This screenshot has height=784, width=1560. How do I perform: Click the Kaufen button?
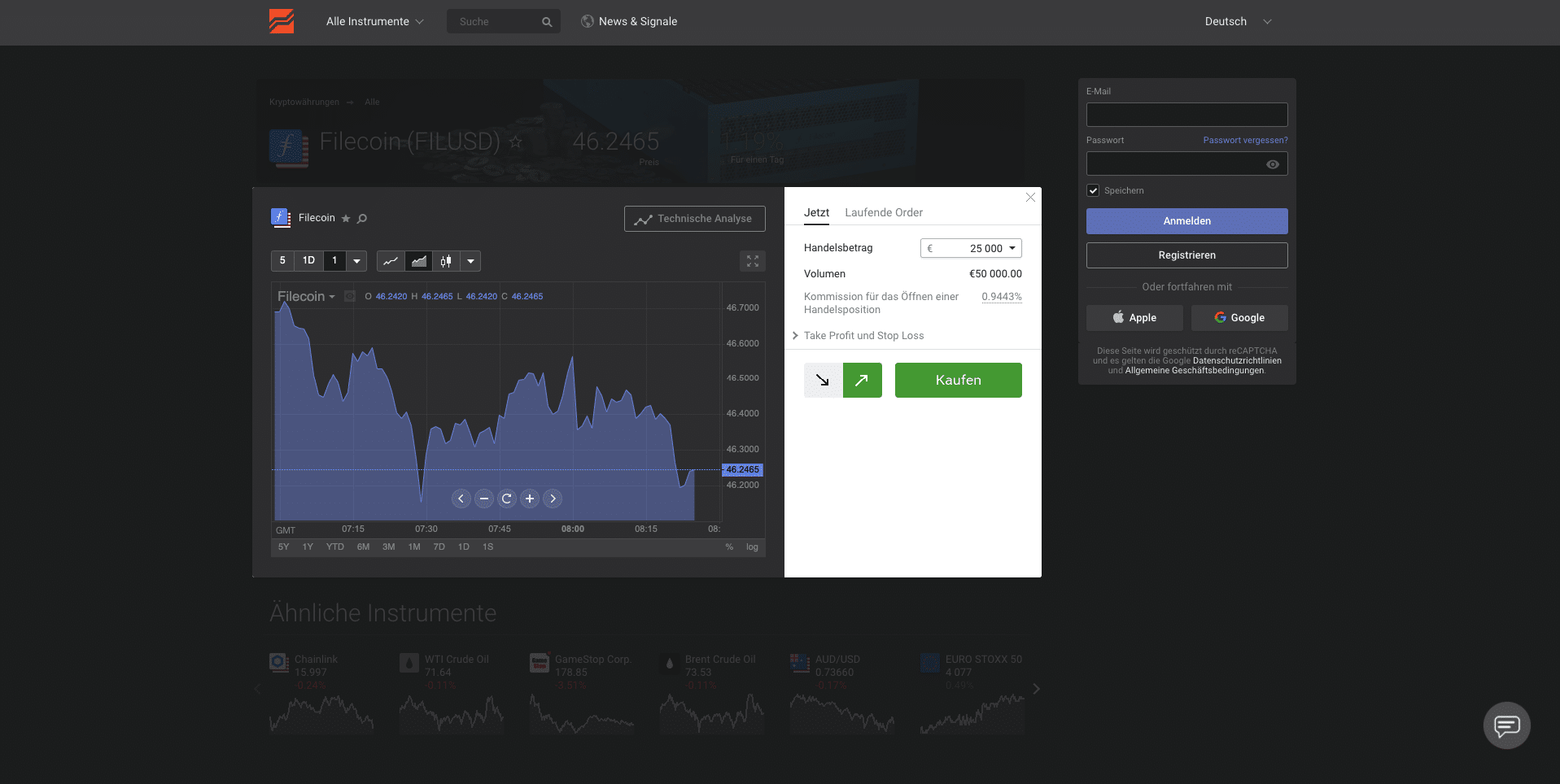959,381
